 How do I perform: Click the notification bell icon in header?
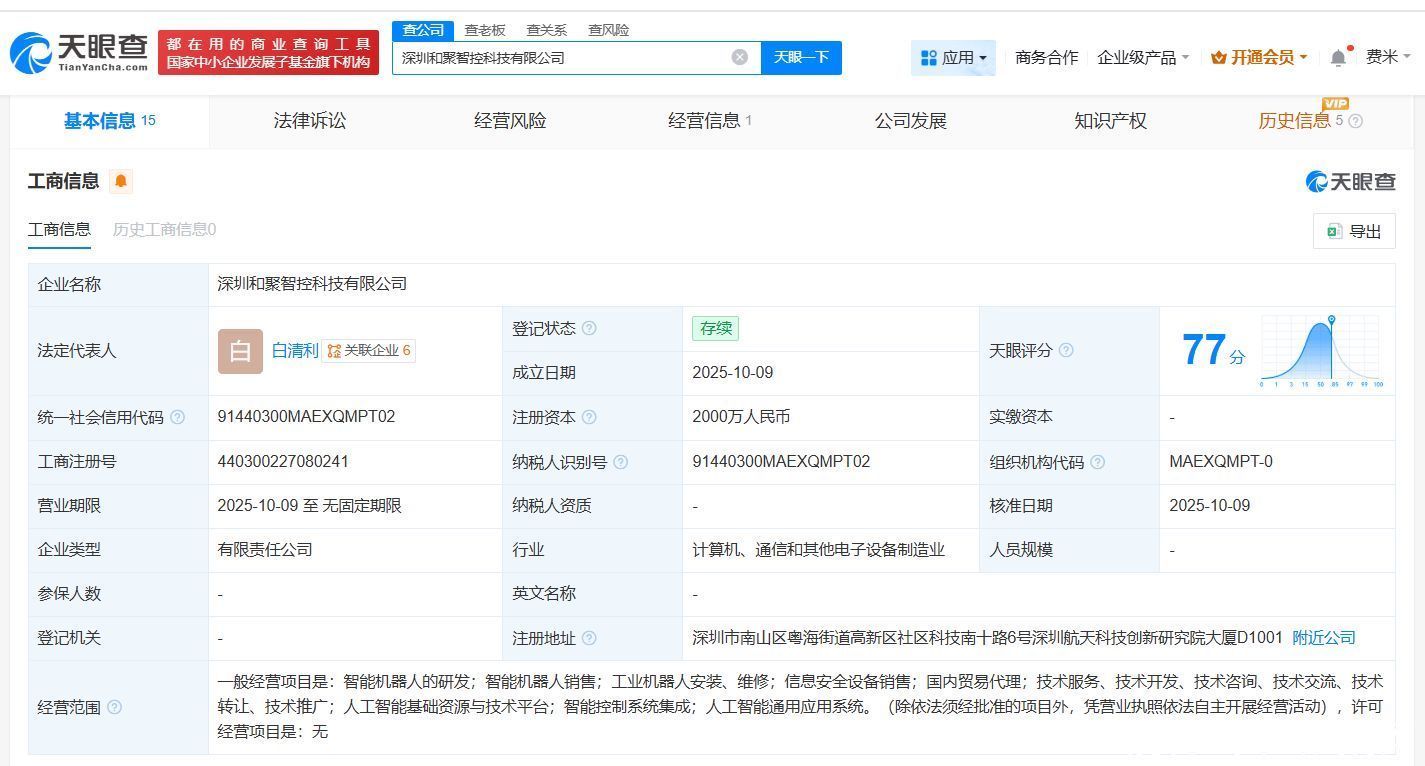pos(1338,58)
